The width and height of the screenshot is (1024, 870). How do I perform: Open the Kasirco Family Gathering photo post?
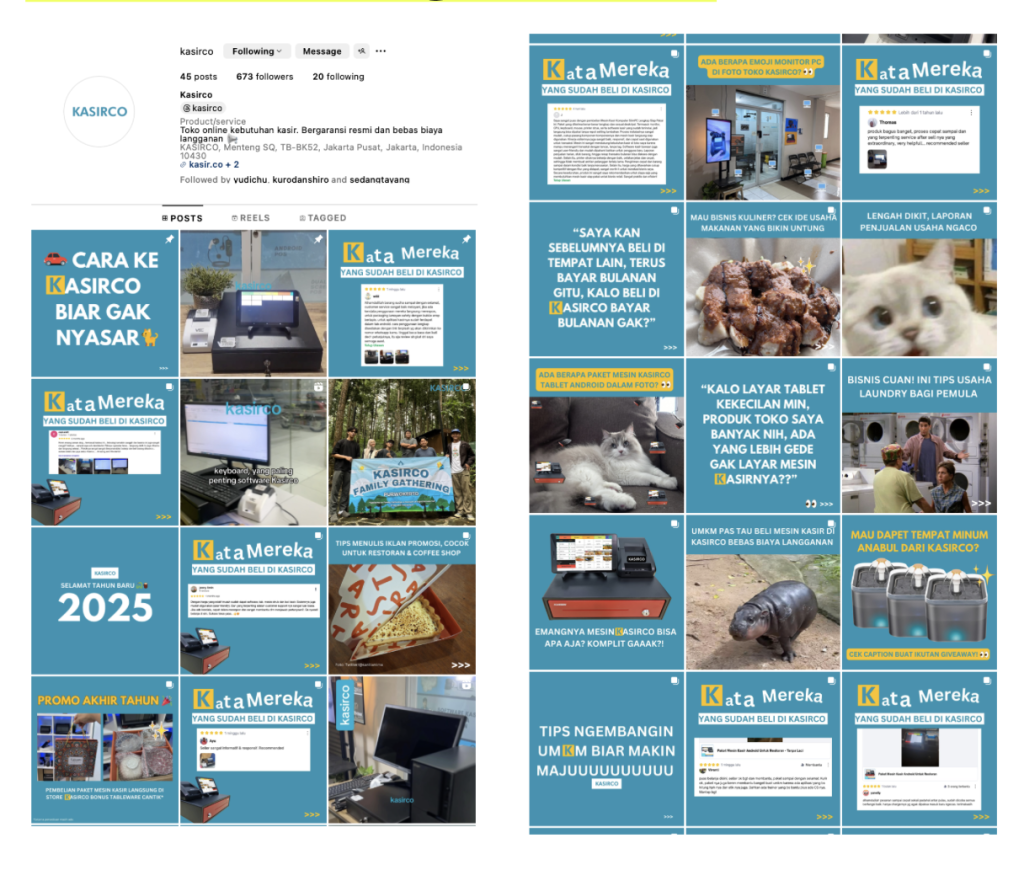402,452
